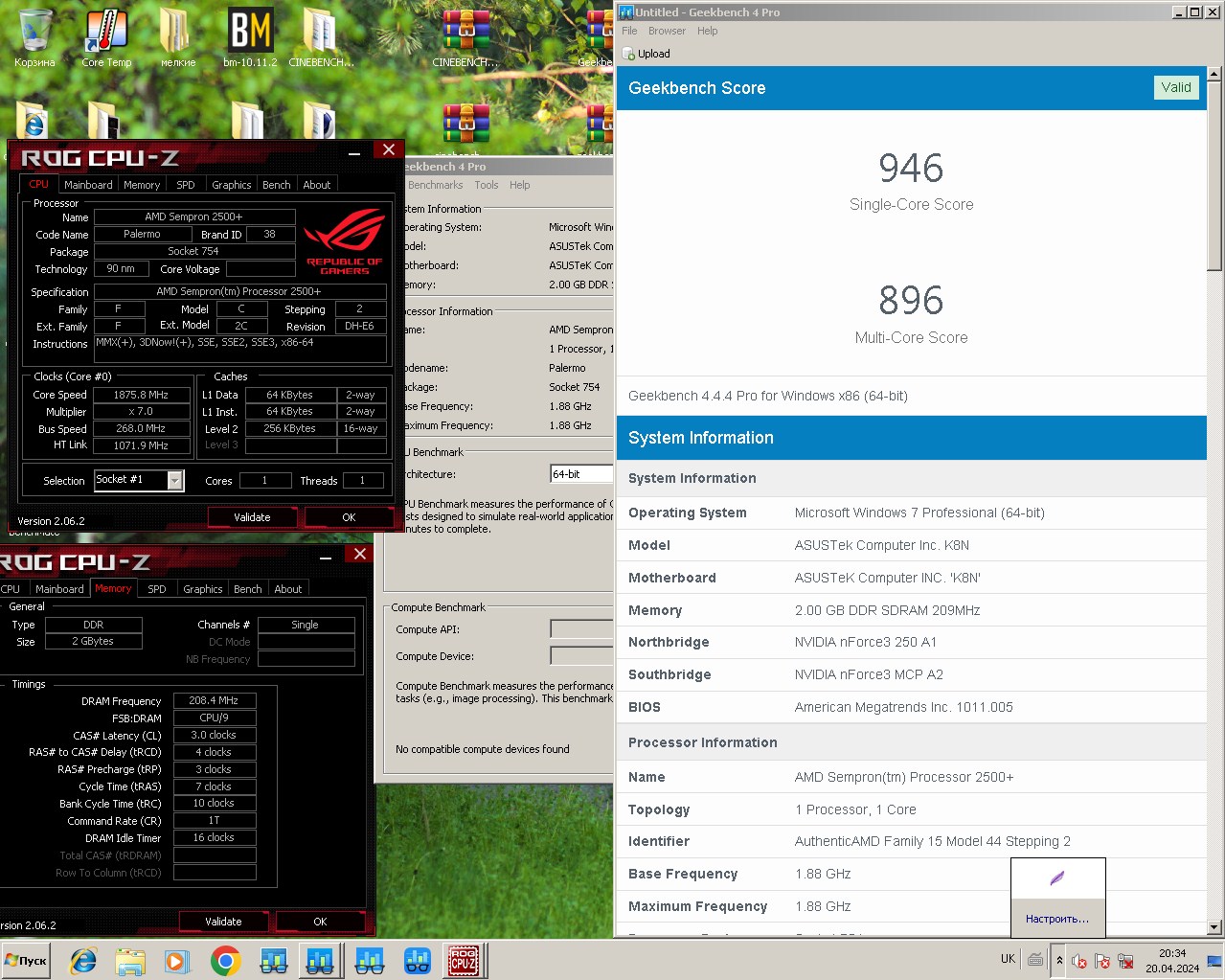Click the disconnected network tray icon

1125,960
